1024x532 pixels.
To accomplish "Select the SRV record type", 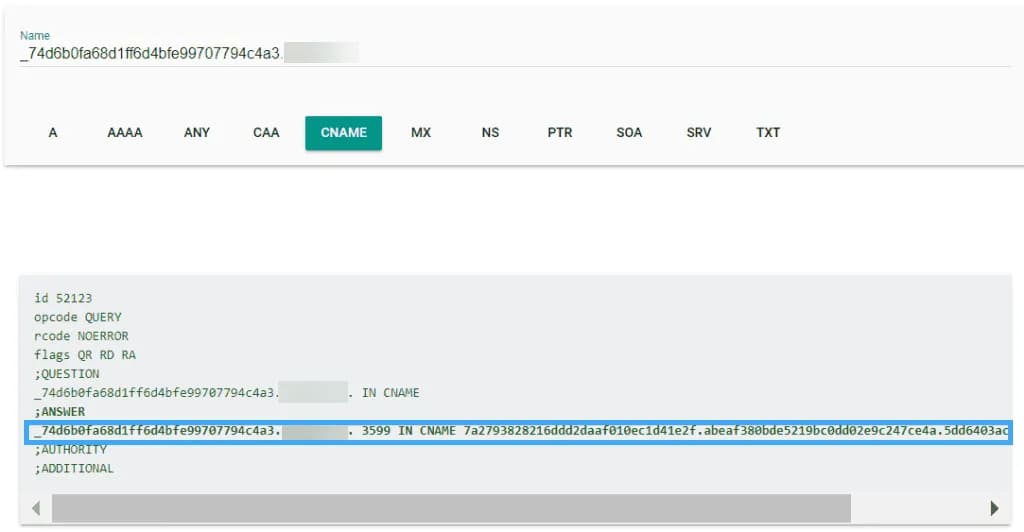I will (x=699, y=132).
